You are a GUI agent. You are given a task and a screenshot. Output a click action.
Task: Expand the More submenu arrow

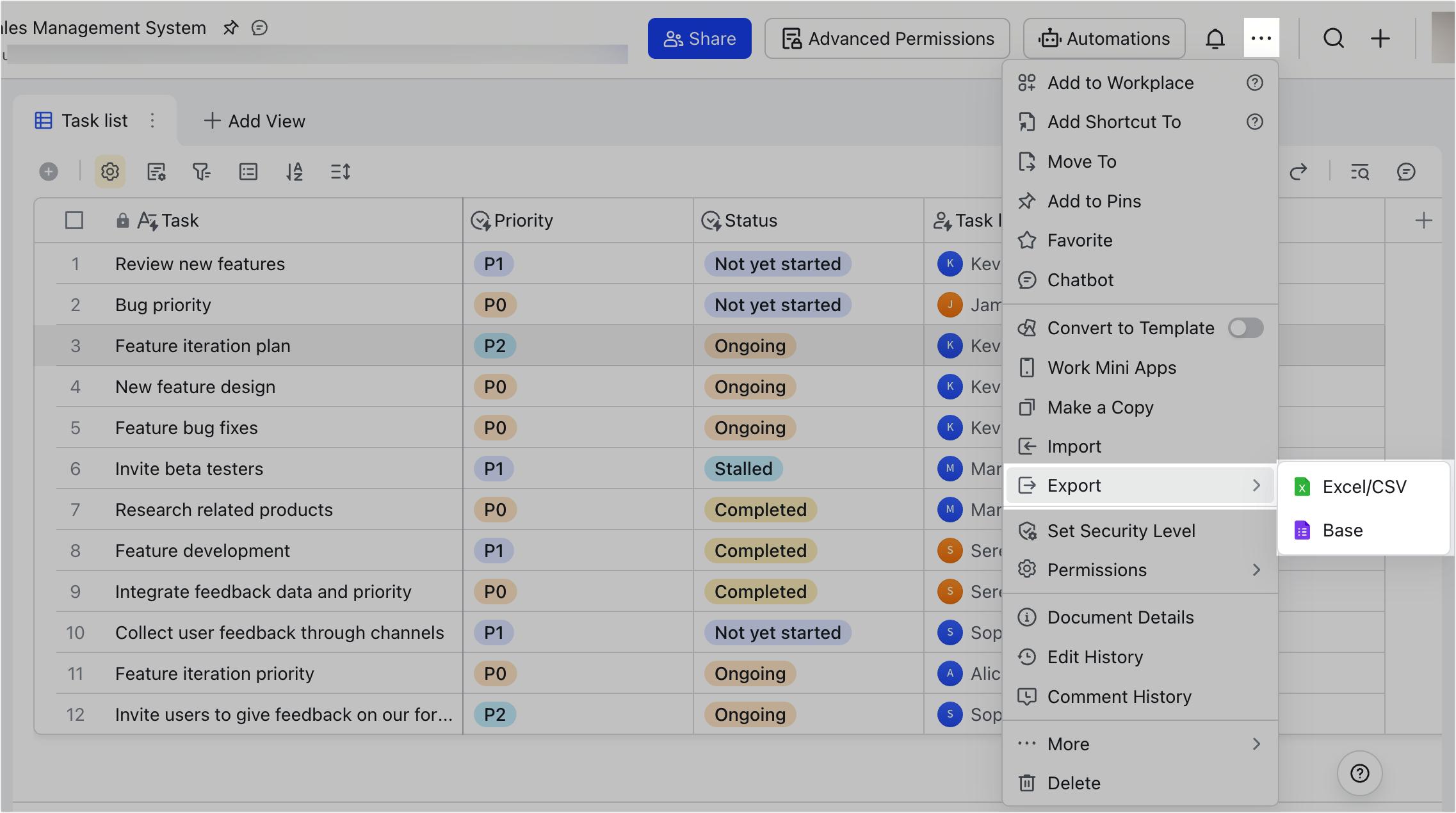coord(1257,744)
